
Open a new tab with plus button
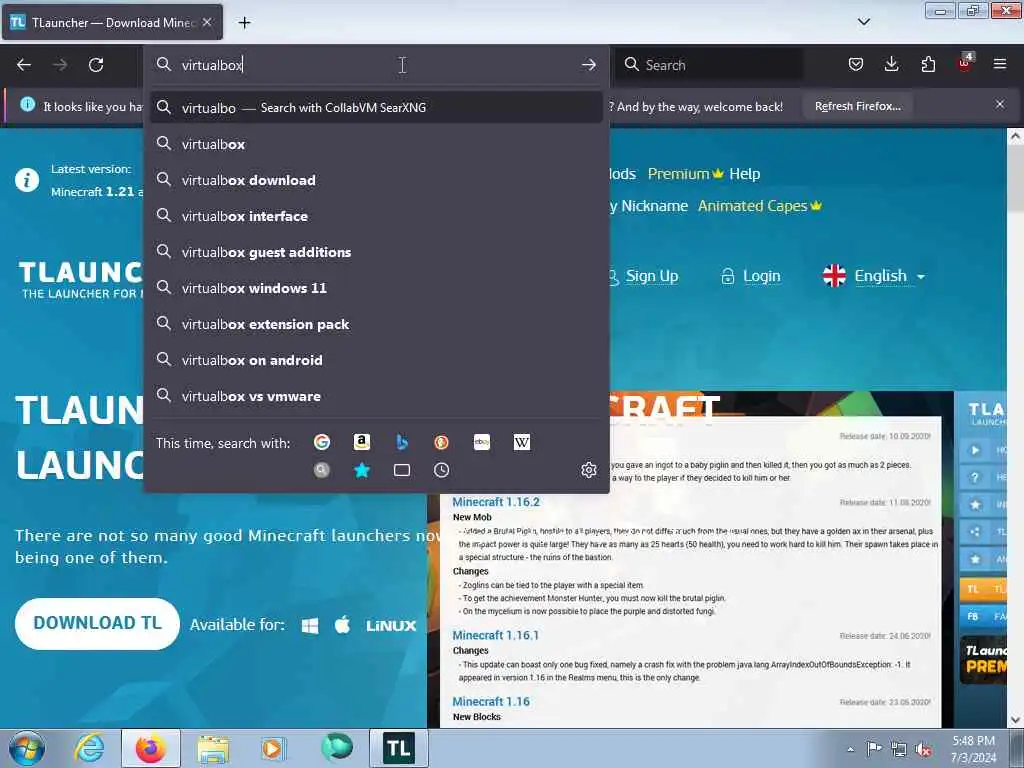click(244, 23)
